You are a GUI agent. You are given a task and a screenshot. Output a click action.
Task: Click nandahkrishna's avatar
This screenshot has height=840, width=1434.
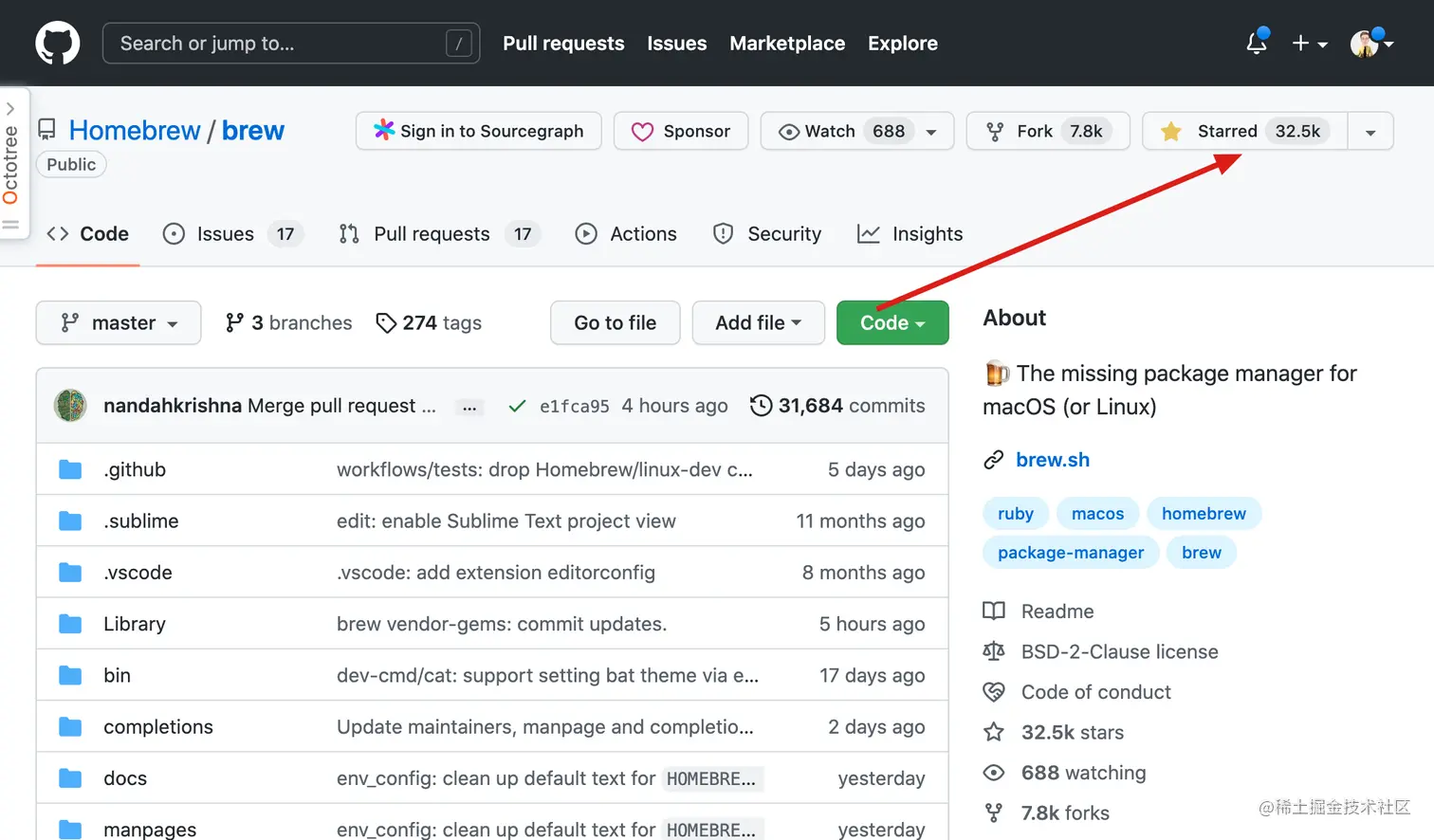70,406
